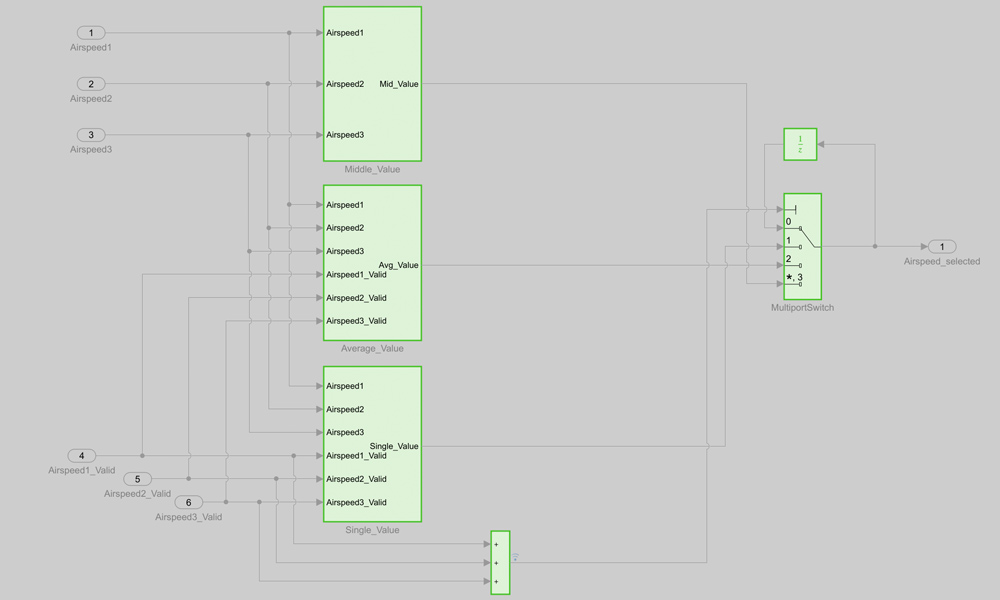Click the Single_Value name label
The height and width of the screenshot is (600, 1000).
coord(371,530)
